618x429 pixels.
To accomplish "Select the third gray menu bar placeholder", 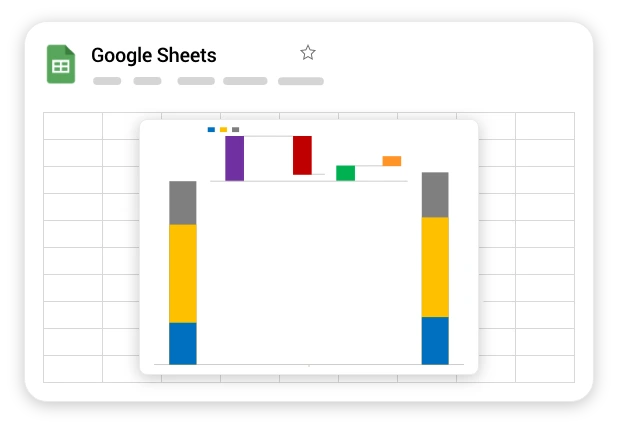I will [x=196, y=81].
